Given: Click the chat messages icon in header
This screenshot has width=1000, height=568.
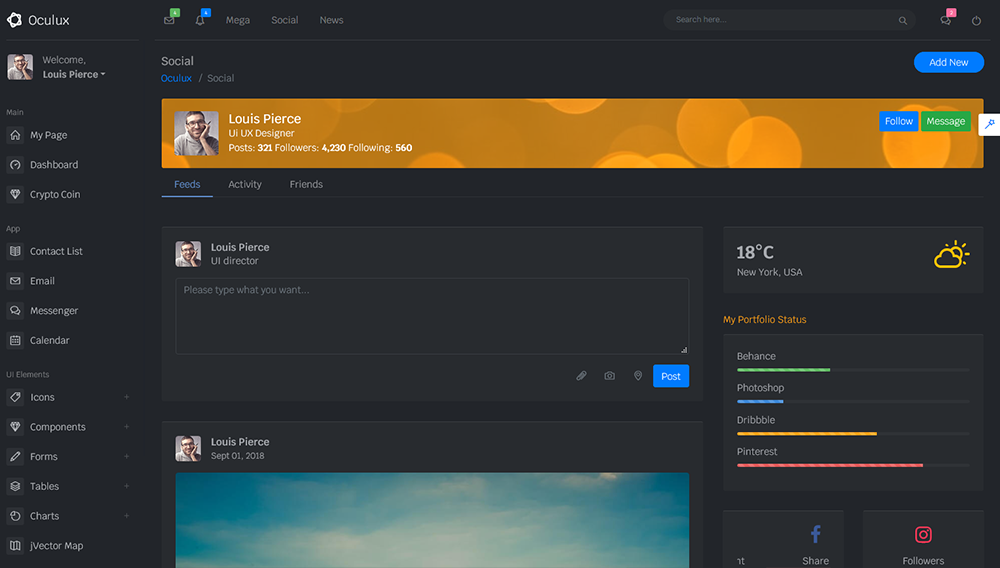Looking at the screenshot, I should [945, 20].
